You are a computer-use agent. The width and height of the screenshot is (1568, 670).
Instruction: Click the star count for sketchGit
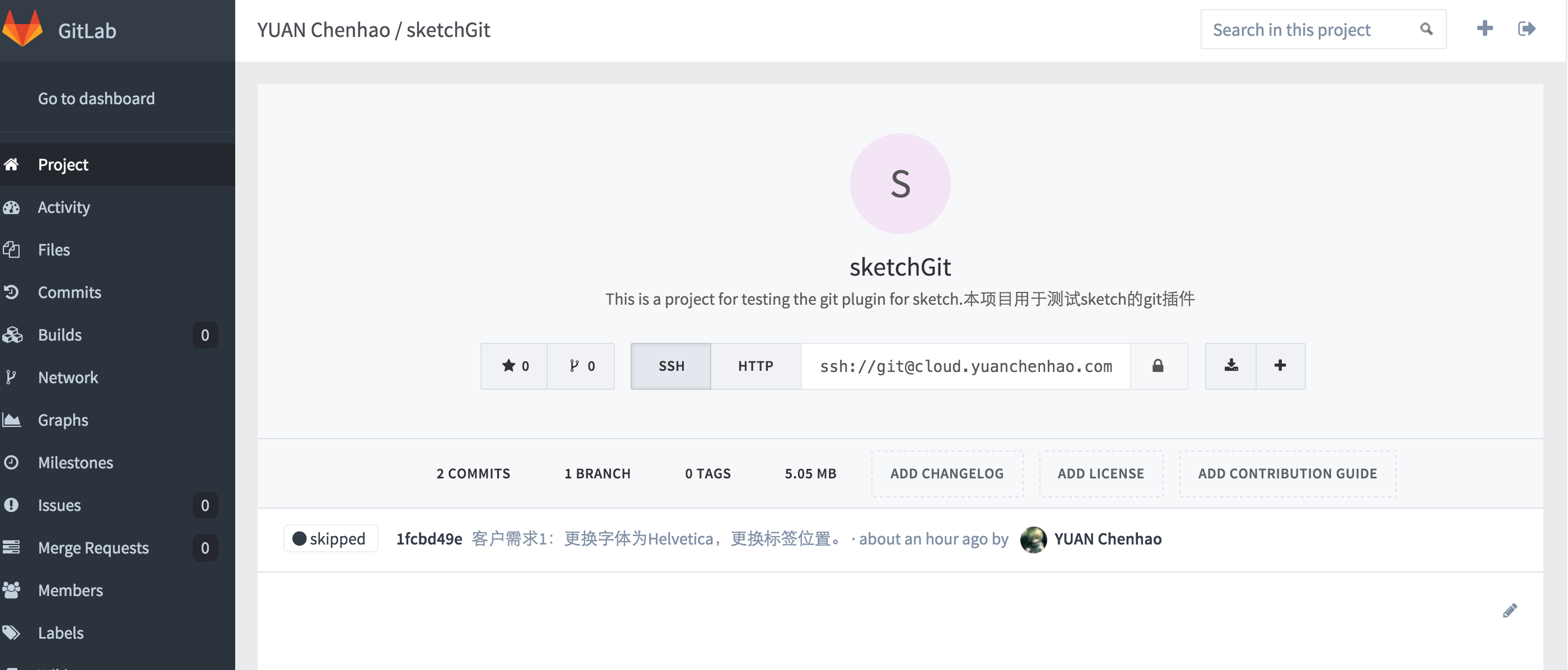(515, 365)
